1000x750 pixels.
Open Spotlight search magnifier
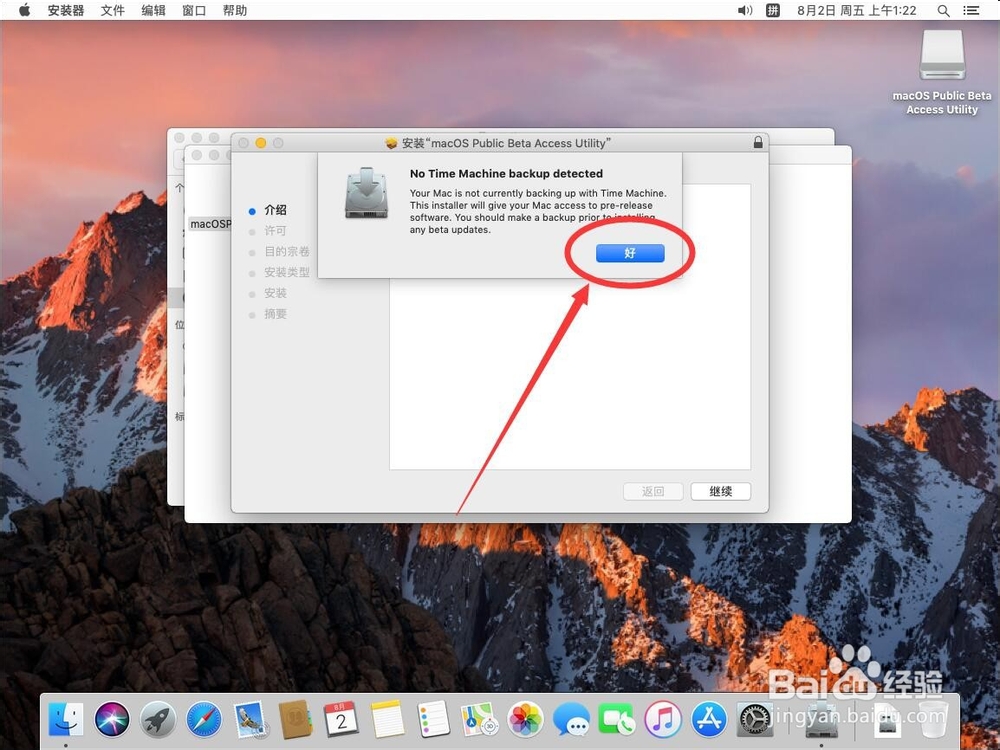(x=943, y=10)
